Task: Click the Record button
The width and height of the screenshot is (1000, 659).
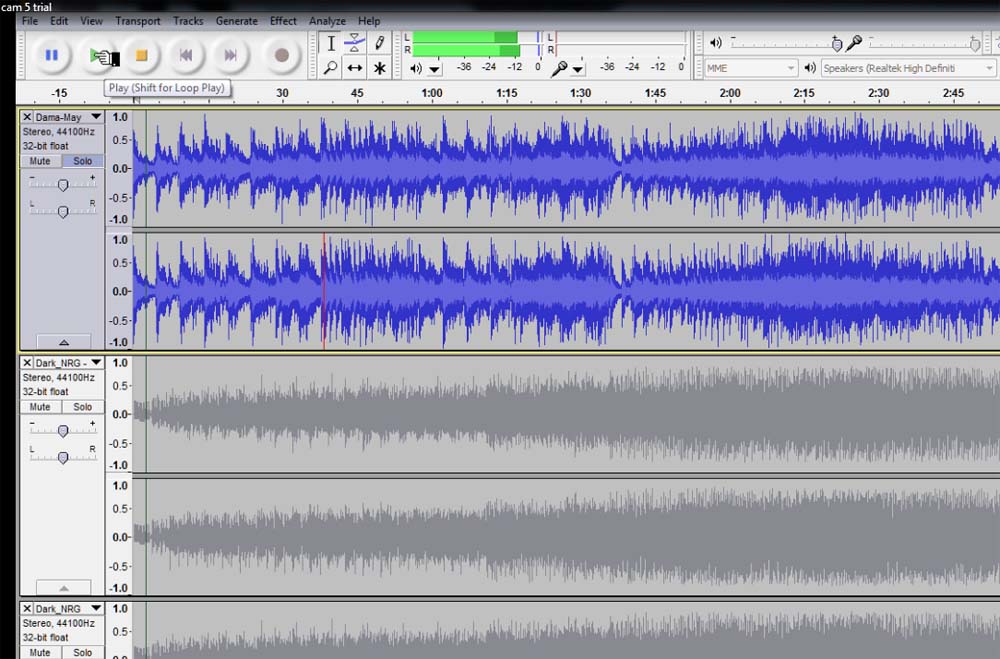Action: [x=281, y=56]
